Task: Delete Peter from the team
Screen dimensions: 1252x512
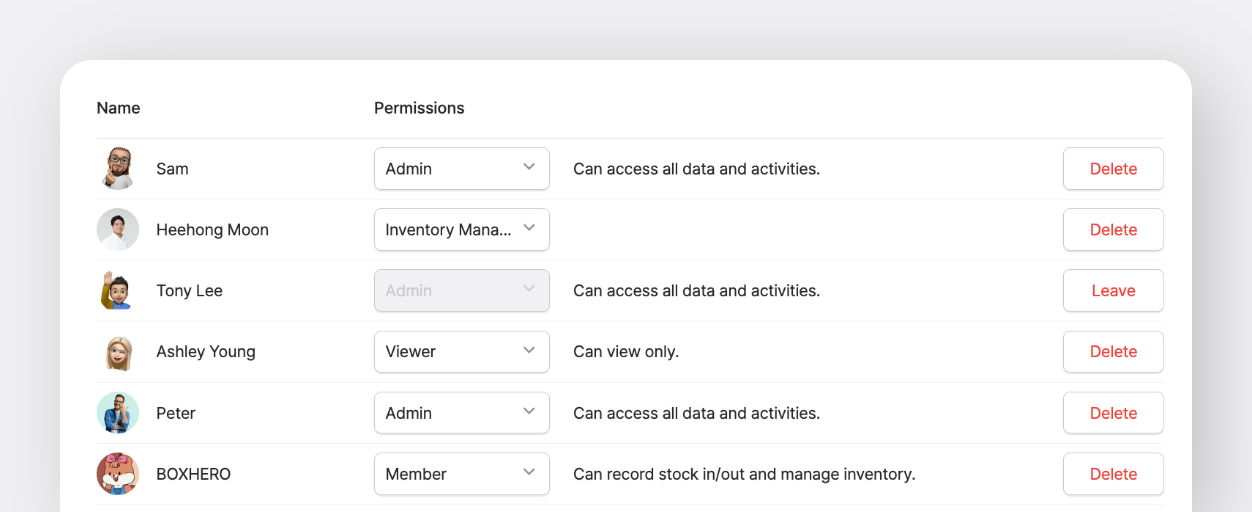Action: point(1113,413)
